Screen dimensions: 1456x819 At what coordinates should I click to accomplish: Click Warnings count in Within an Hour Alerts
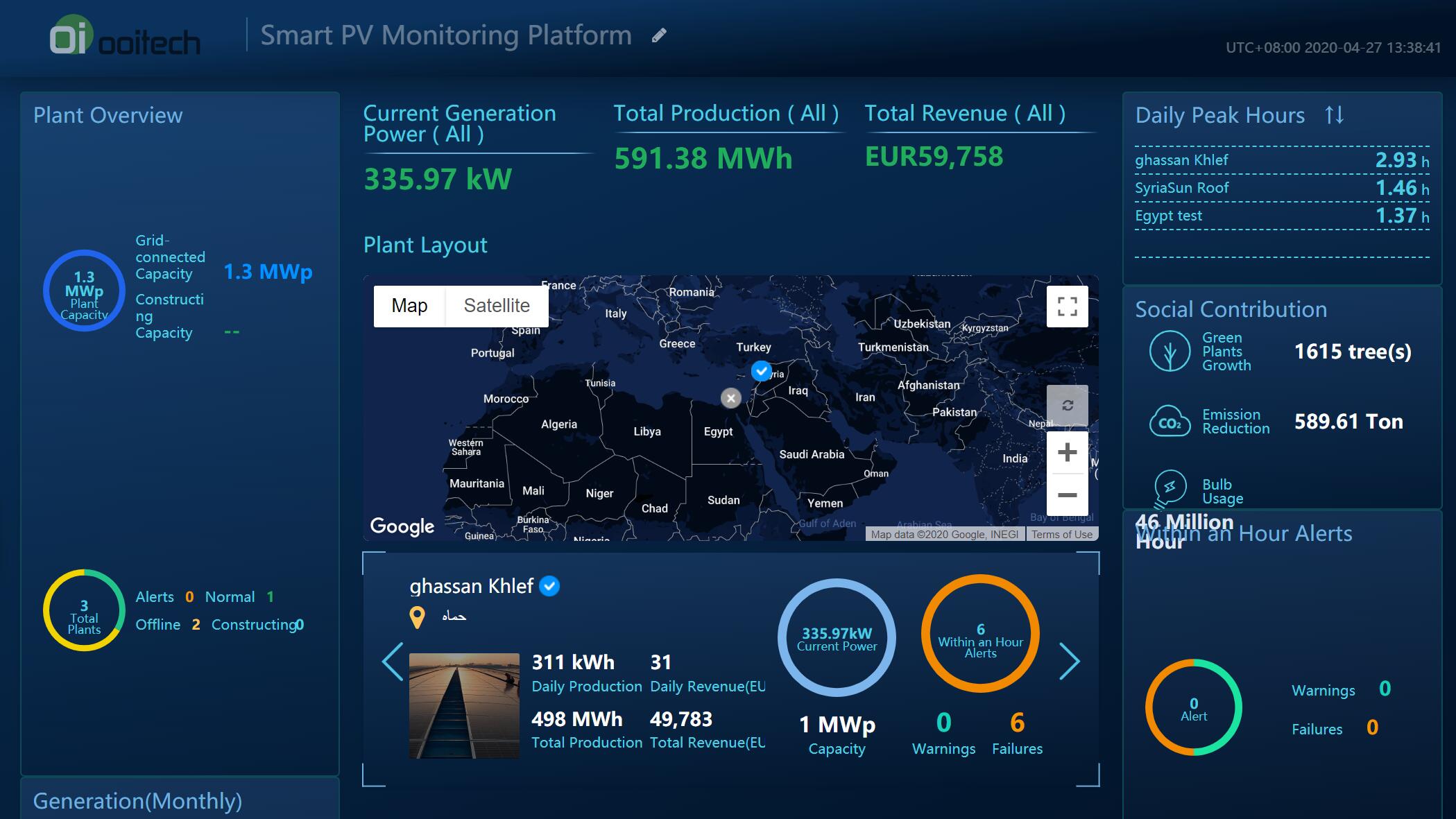pos(1385,689)
